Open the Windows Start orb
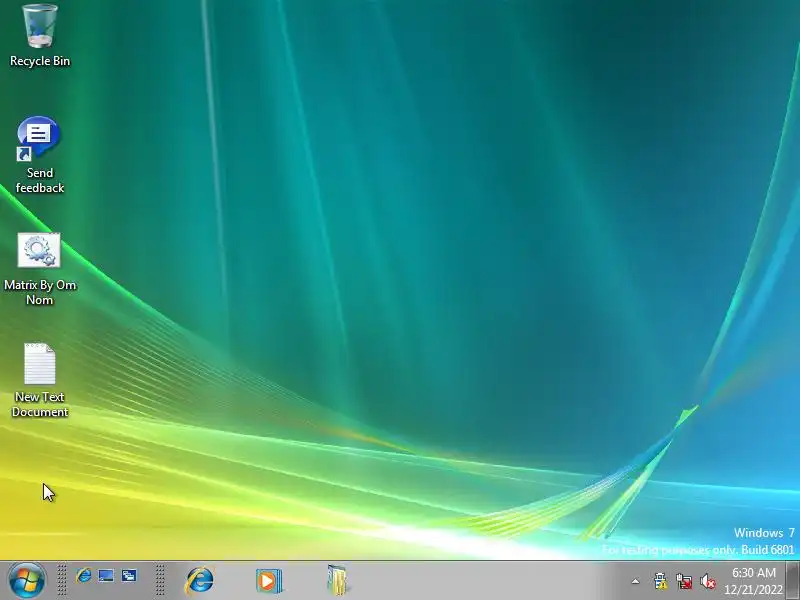The image size is (800, 600). (x=27, y=580)
